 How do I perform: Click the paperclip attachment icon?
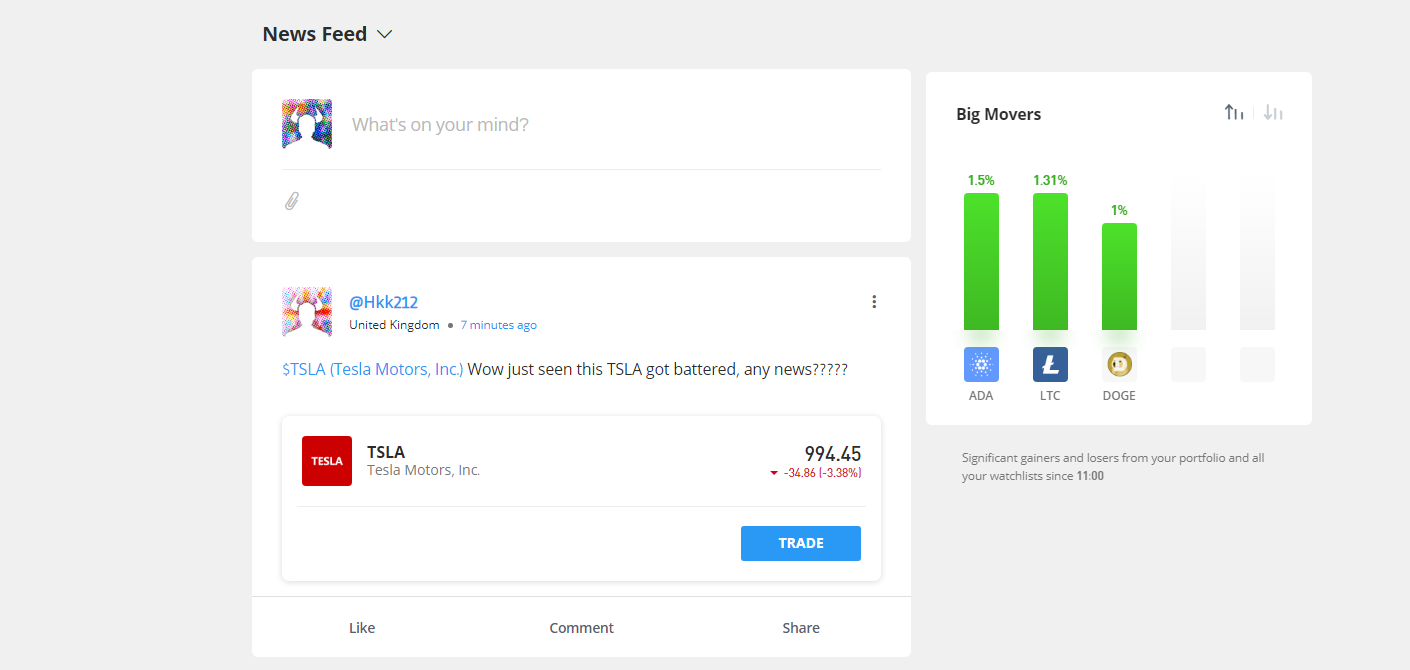point(291,201)
